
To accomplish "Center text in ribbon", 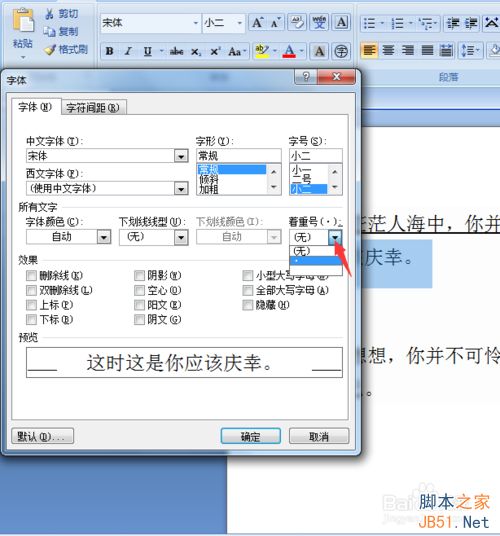I will pyautogui.click(x=388, y=51).
